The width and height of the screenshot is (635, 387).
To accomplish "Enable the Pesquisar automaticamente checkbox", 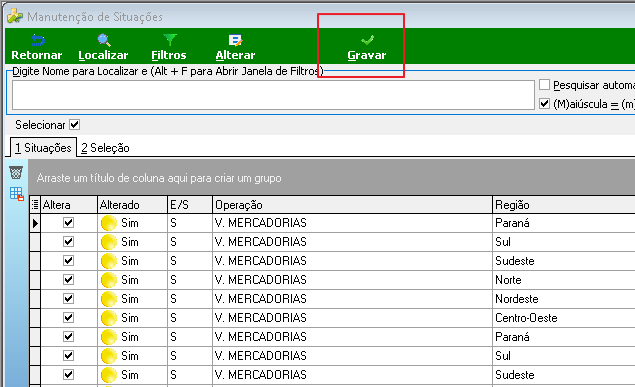I will pyautogui.click(x=545, y=85).
